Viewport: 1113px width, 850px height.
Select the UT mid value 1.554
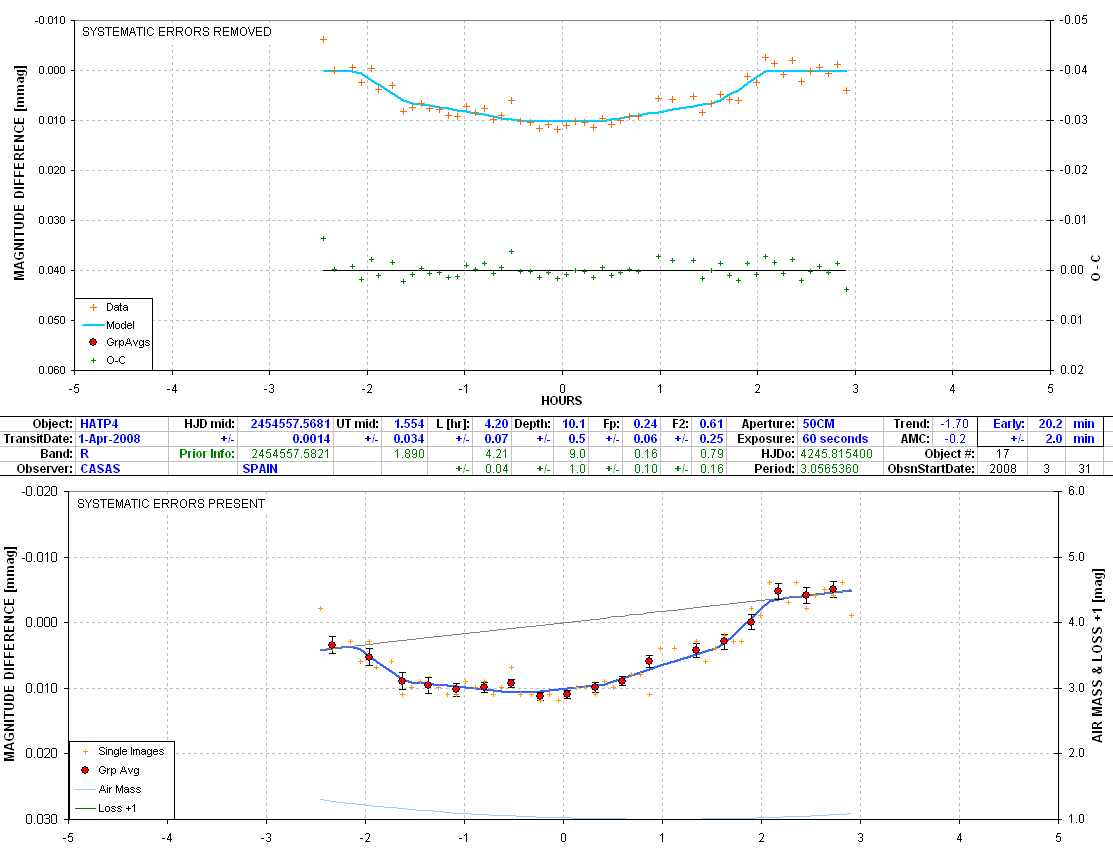pos(409,424)
